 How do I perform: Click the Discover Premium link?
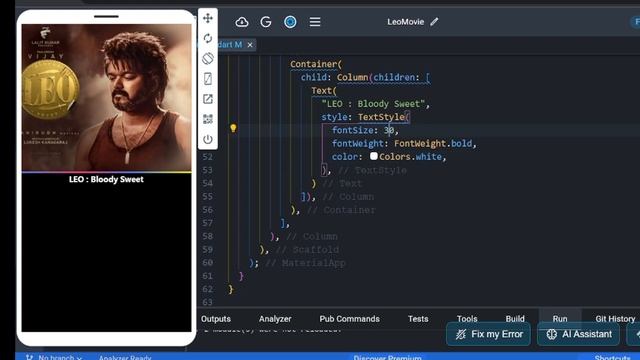click(x=387, y=357)
